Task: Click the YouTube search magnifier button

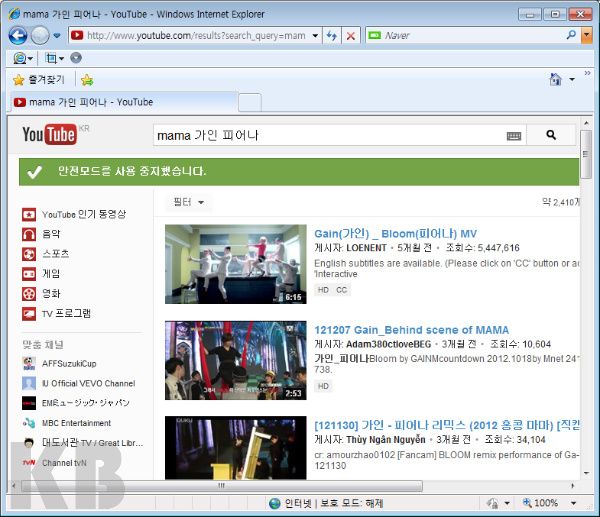Action: (551, 135)
